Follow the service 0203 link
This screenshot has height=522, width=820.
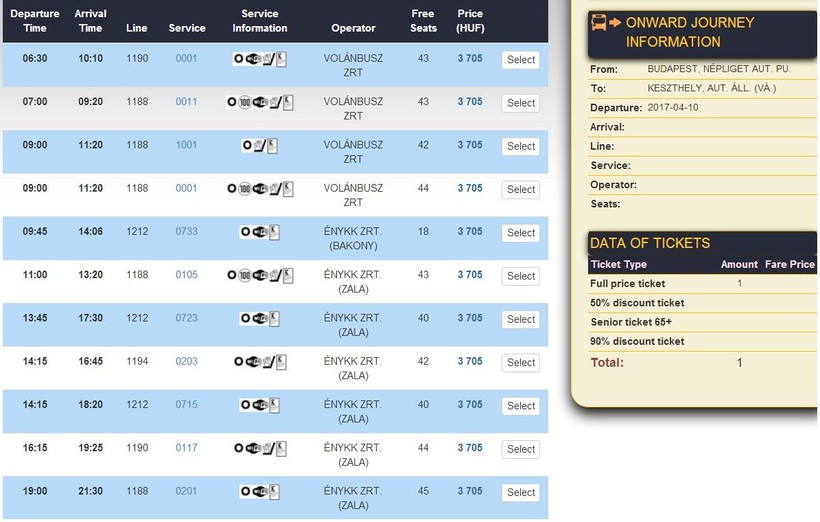[x=186, y=362]
